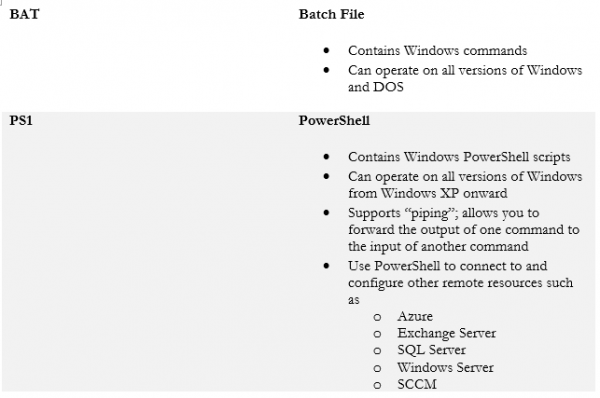600x398 pixels.
Task: Click 'the input of another command' line
Action: 438,246
